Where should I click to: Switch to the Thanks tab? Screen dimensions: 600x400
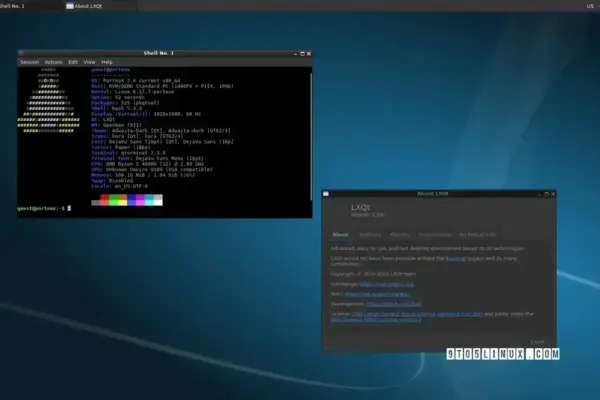click(399, 235)
